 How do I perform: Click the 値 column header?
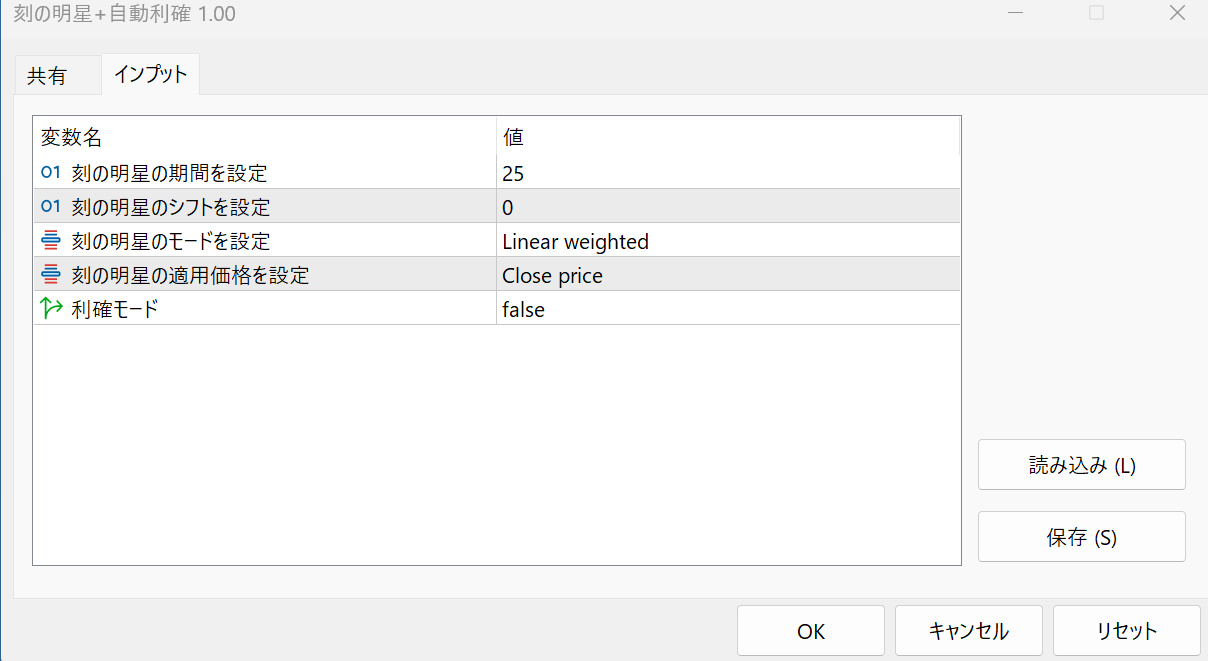tap(727, 137)
